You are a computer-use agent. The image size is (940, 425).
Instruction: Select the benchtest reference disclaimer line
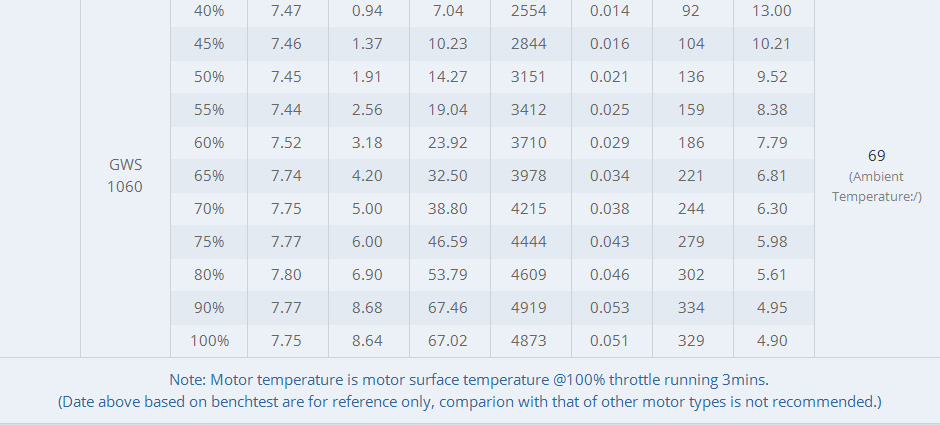click(x=469, y=401)
